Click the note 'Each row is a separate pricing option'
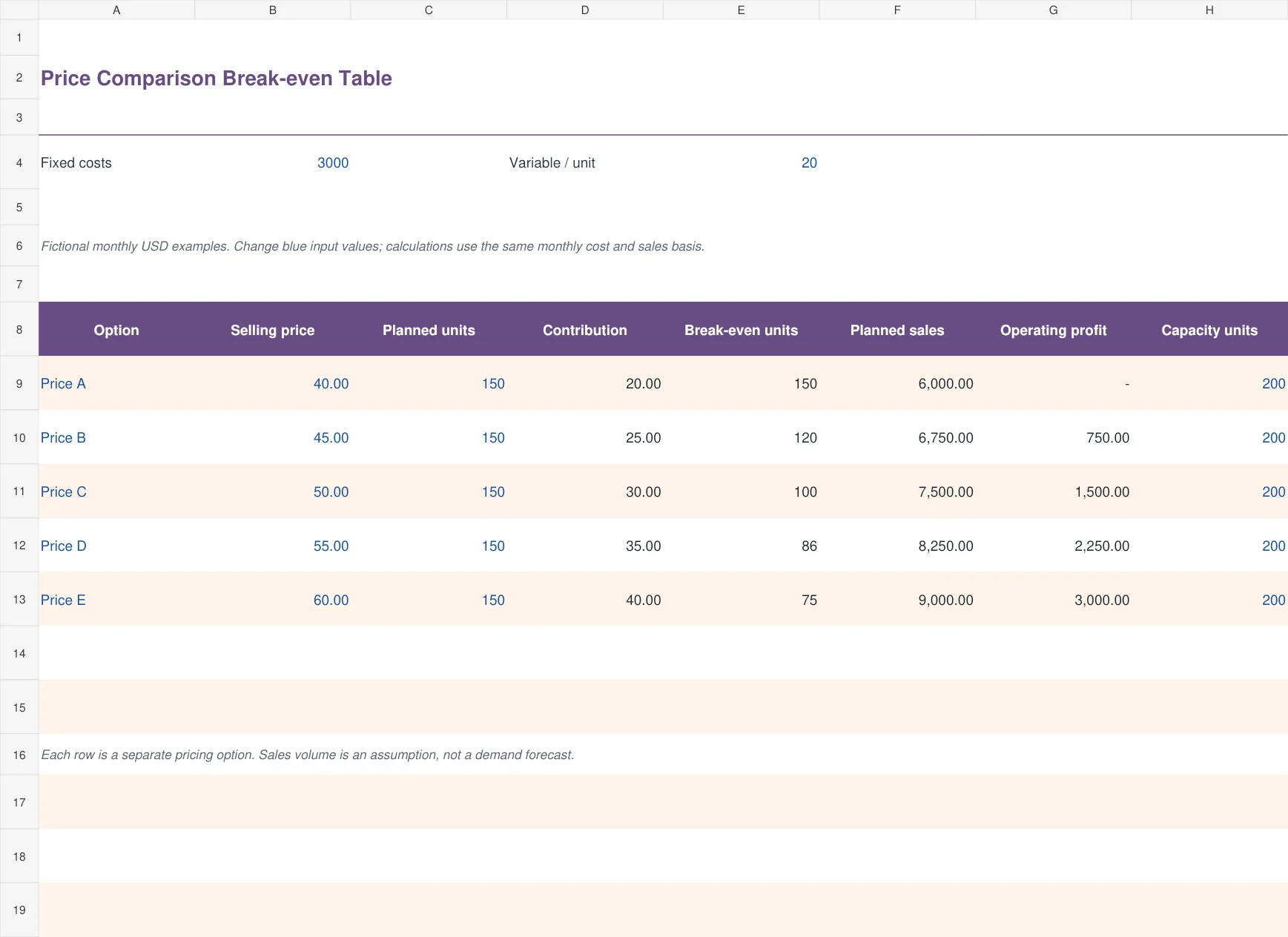 click(x=308, y=755)
